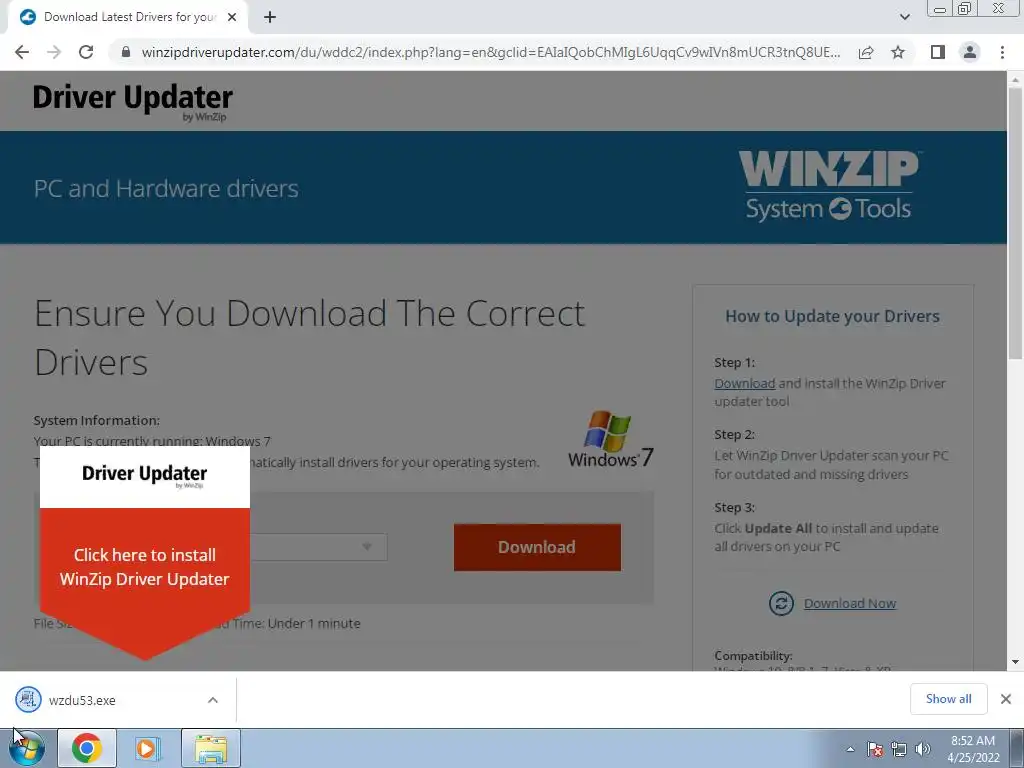Open the Chrome profile menu
The height and width of the screenshot is (768, 1024).
coord(970,52)
